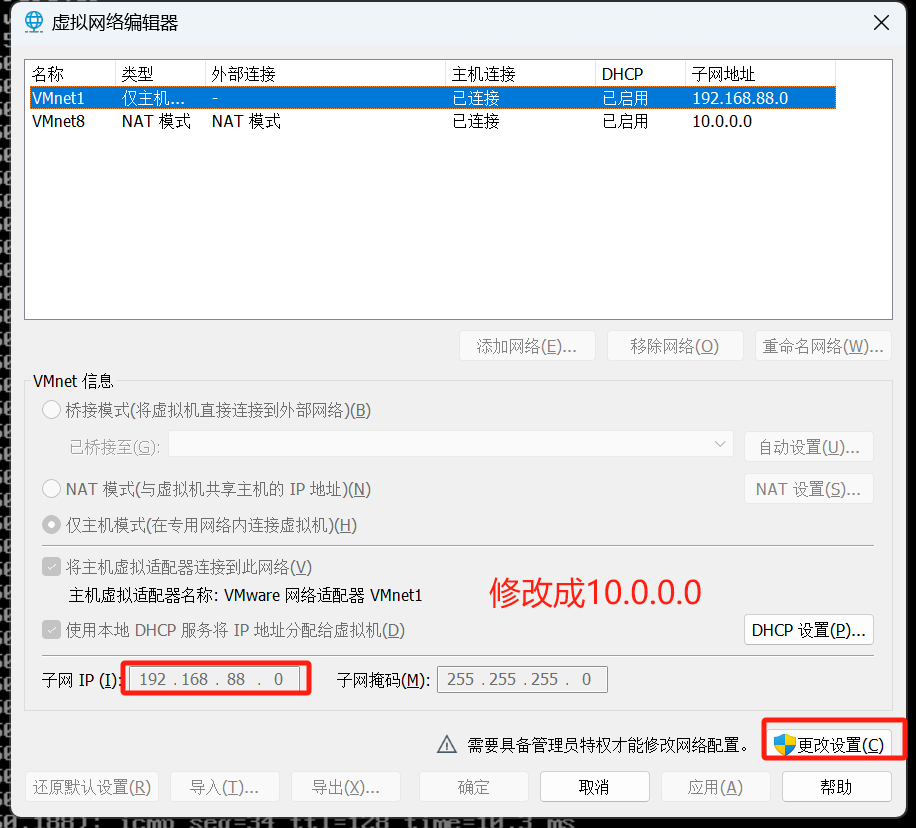The width and height of the screenshot is (916, 828).
Task: Click subnet address 10.0.0.0 cell
Action: (722, 121)
